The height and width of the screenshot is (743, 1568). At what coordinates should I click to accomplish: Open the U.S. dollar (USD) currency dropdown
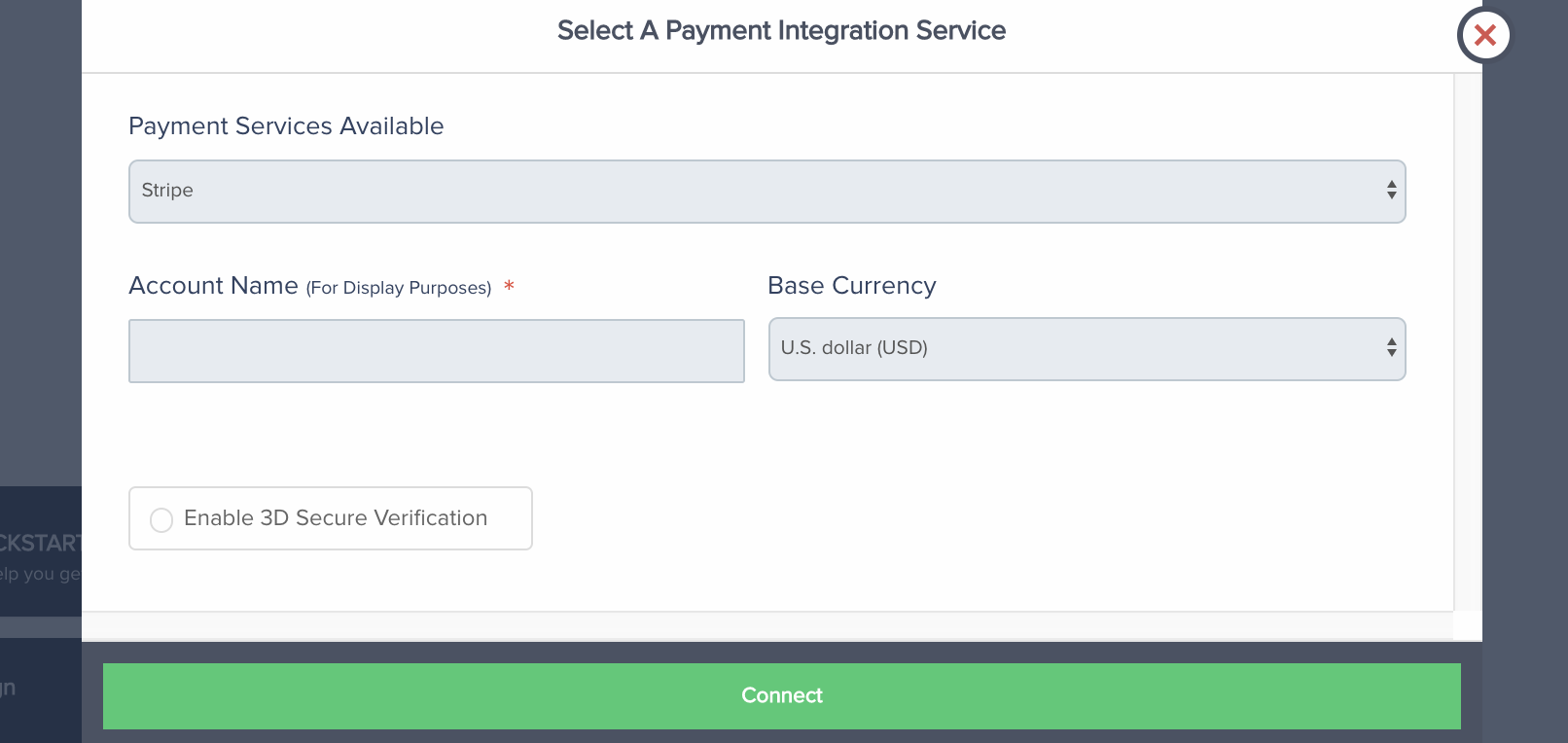1087,349
